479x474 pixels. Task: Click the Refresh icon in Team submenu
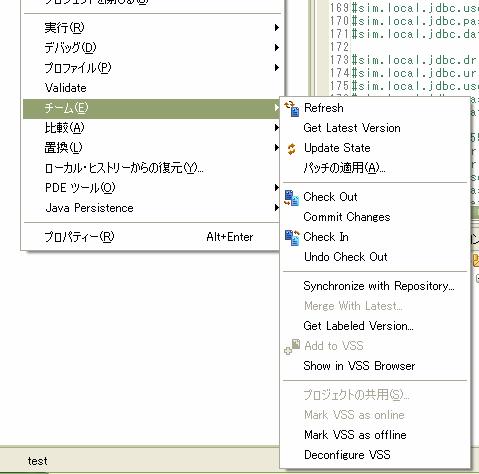292,109
